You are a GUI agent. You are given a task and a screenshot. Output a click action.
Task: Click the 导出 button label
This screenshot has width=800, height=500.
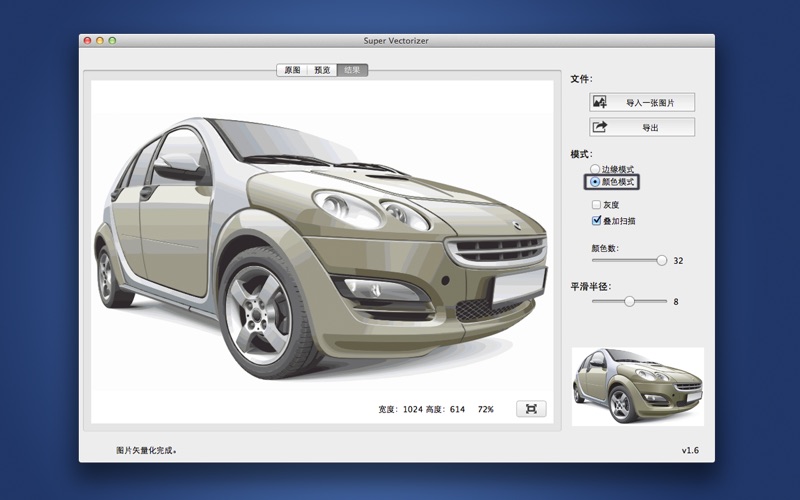pyautogui.click(x=650, y=127)
